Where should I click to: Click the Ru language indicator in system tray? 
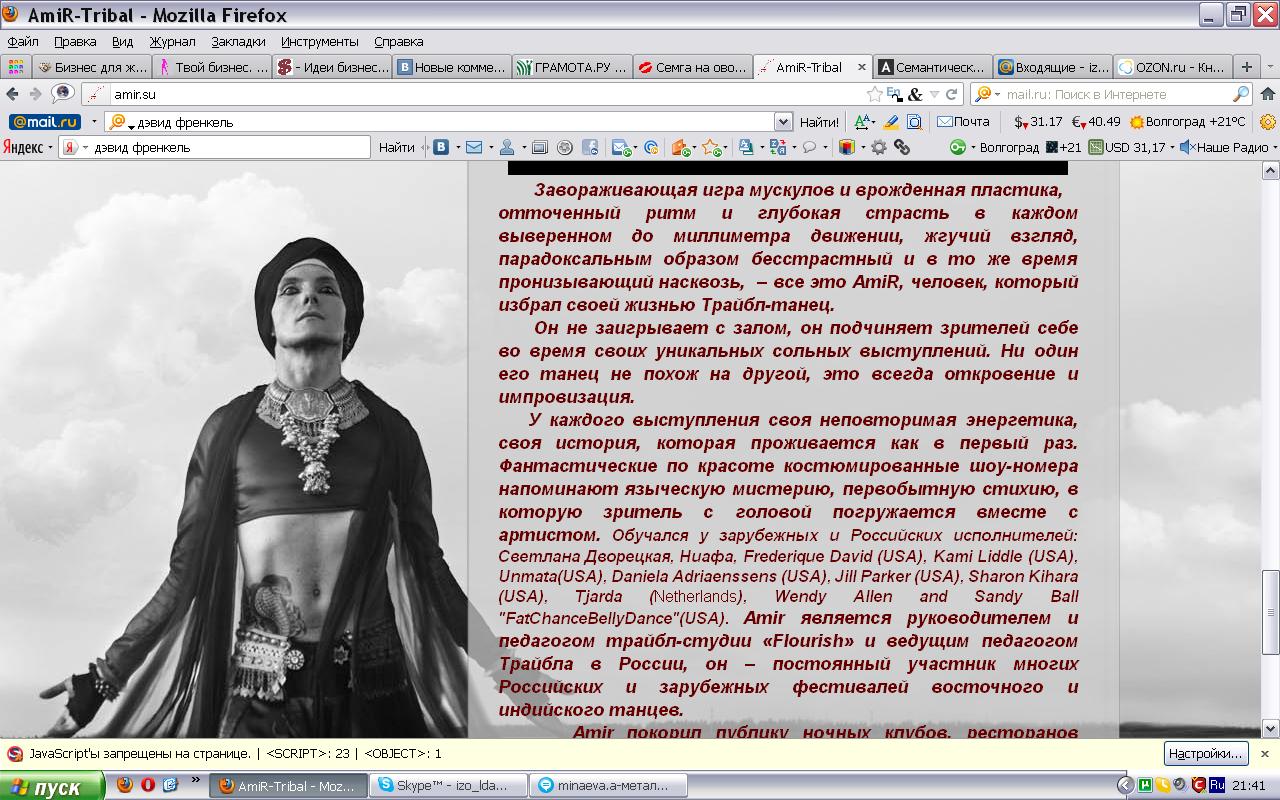(1217, 785)
